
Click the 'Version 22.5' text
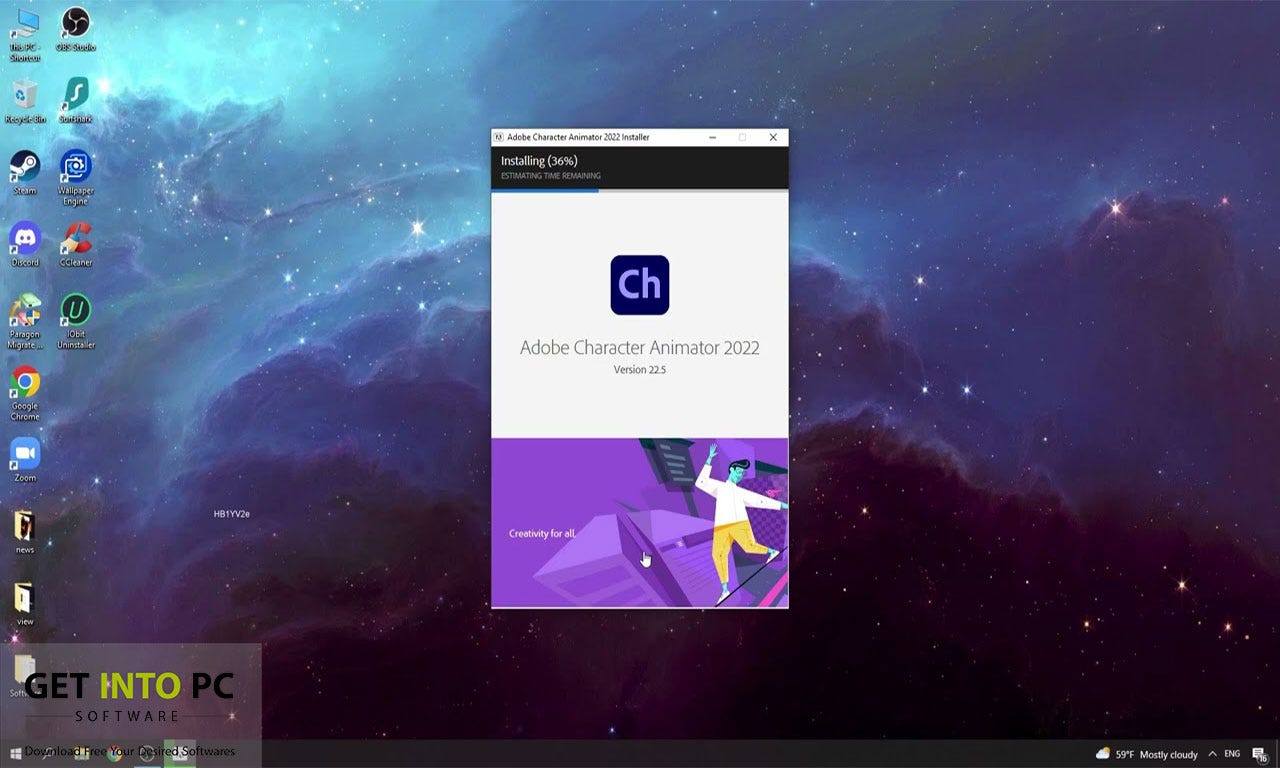tap(640, 370)
